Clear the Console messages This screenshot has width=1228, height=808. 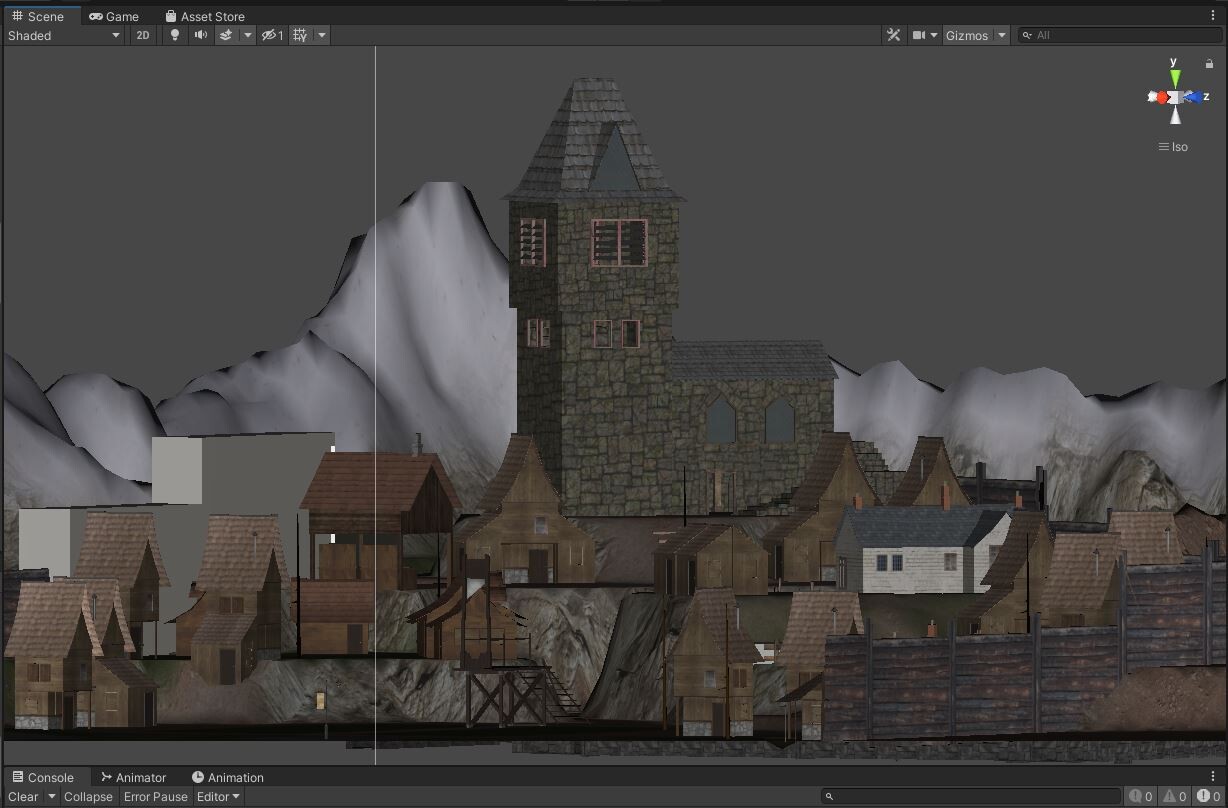point(22,797)
